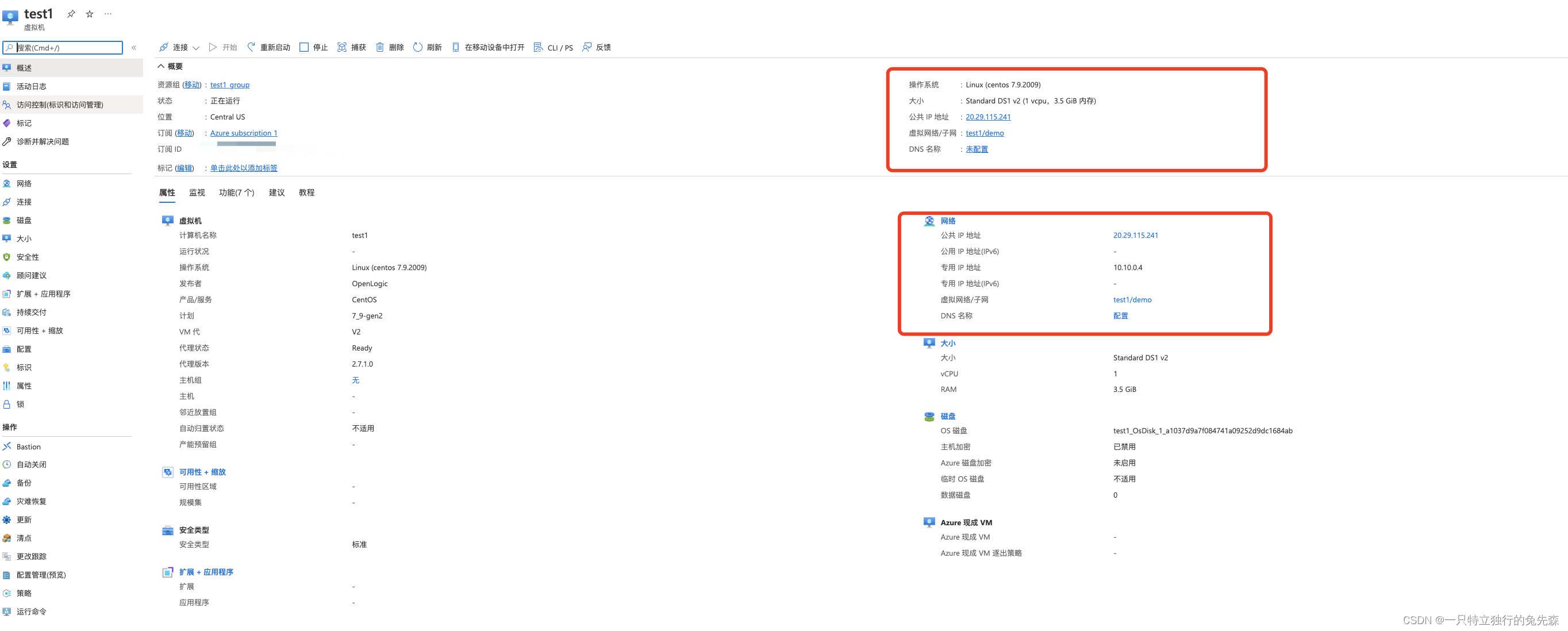Click the 捕获 capture icon
1568x631 pixels.
(342, 47)
